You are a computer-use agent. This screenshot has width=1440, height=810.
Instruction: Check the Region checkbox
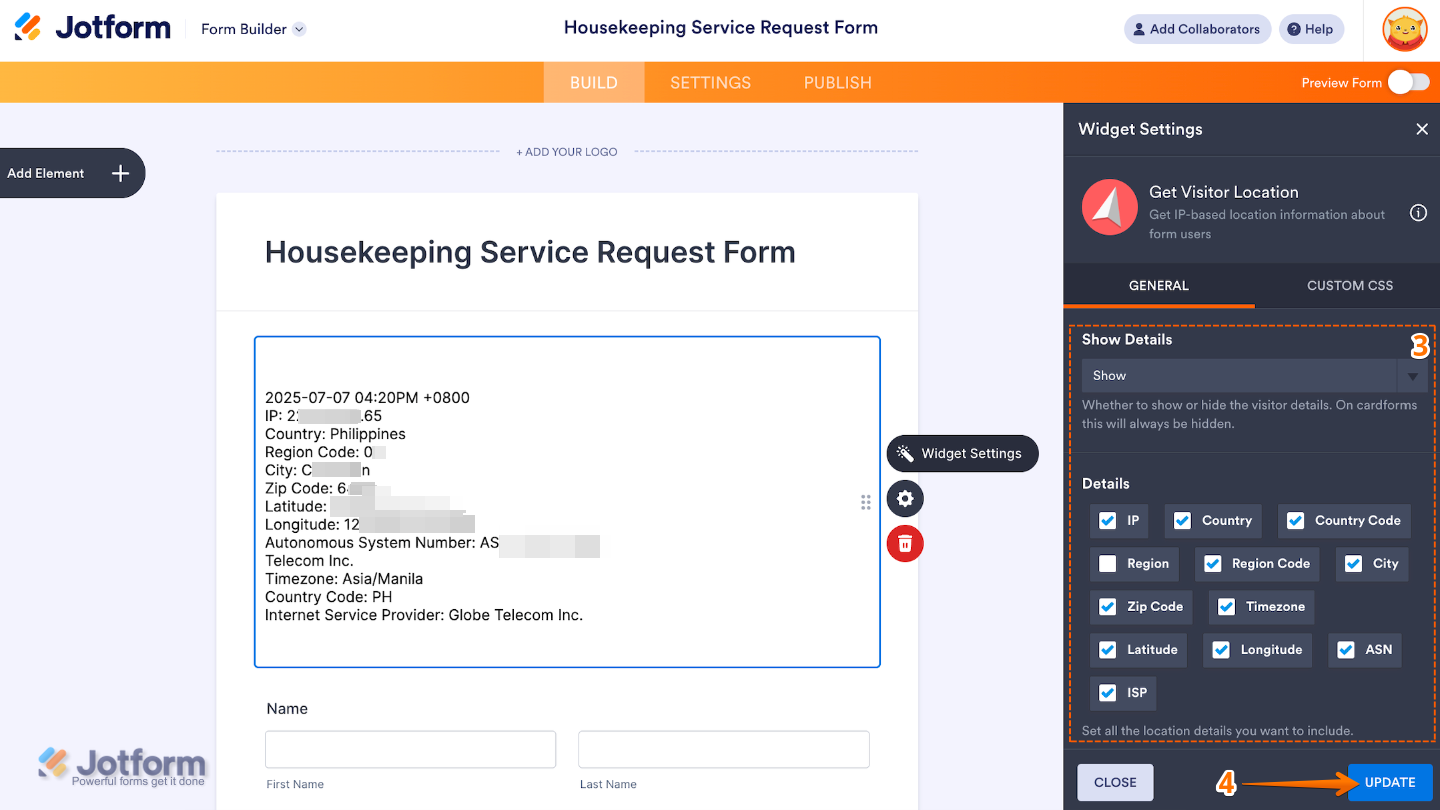pyautogui.click(x=1108, y=564)
